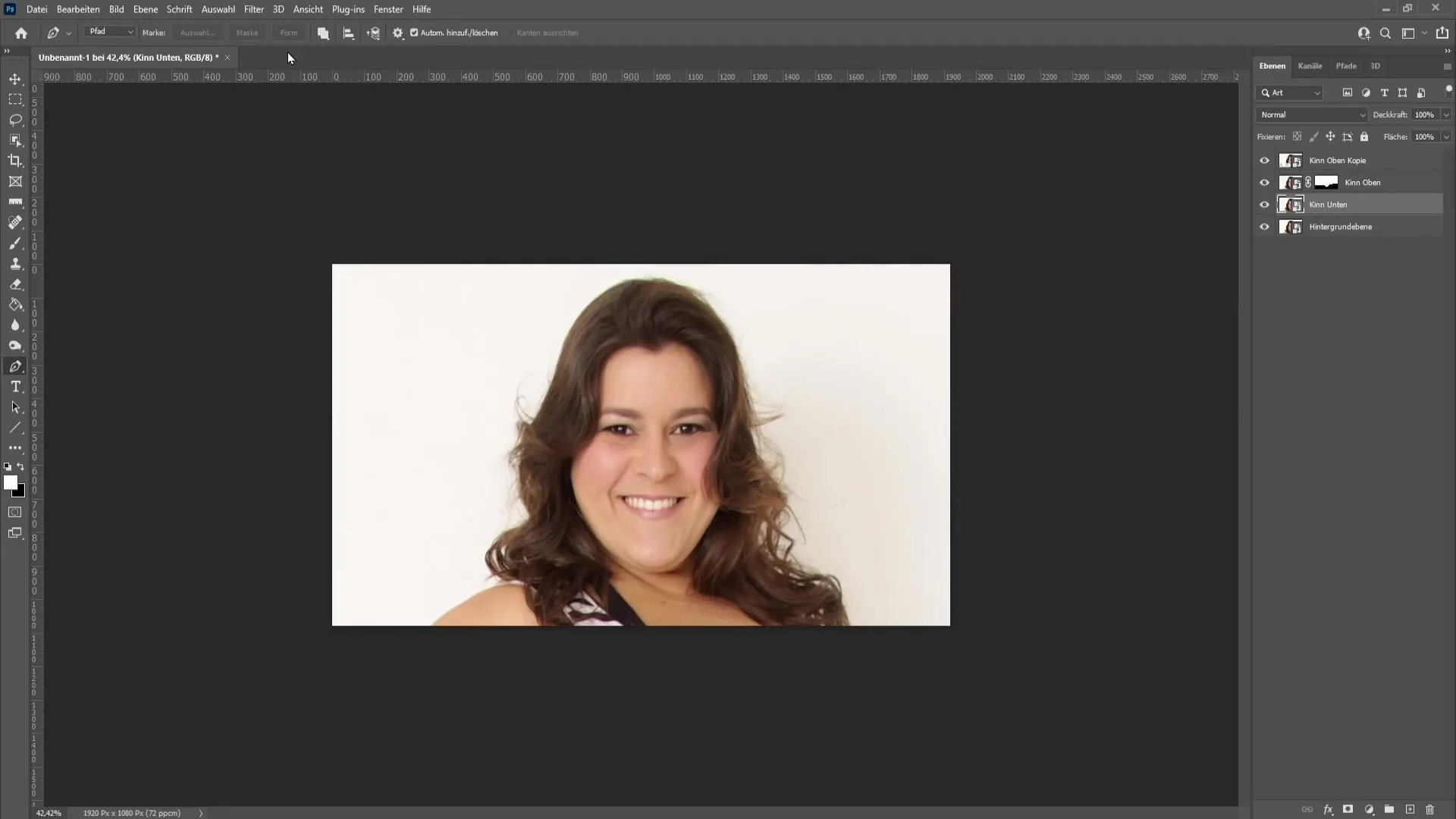Switch to the Kanäle tab
The image size is (1456, 819).
pyautogui.click(x=1310, y=65)
